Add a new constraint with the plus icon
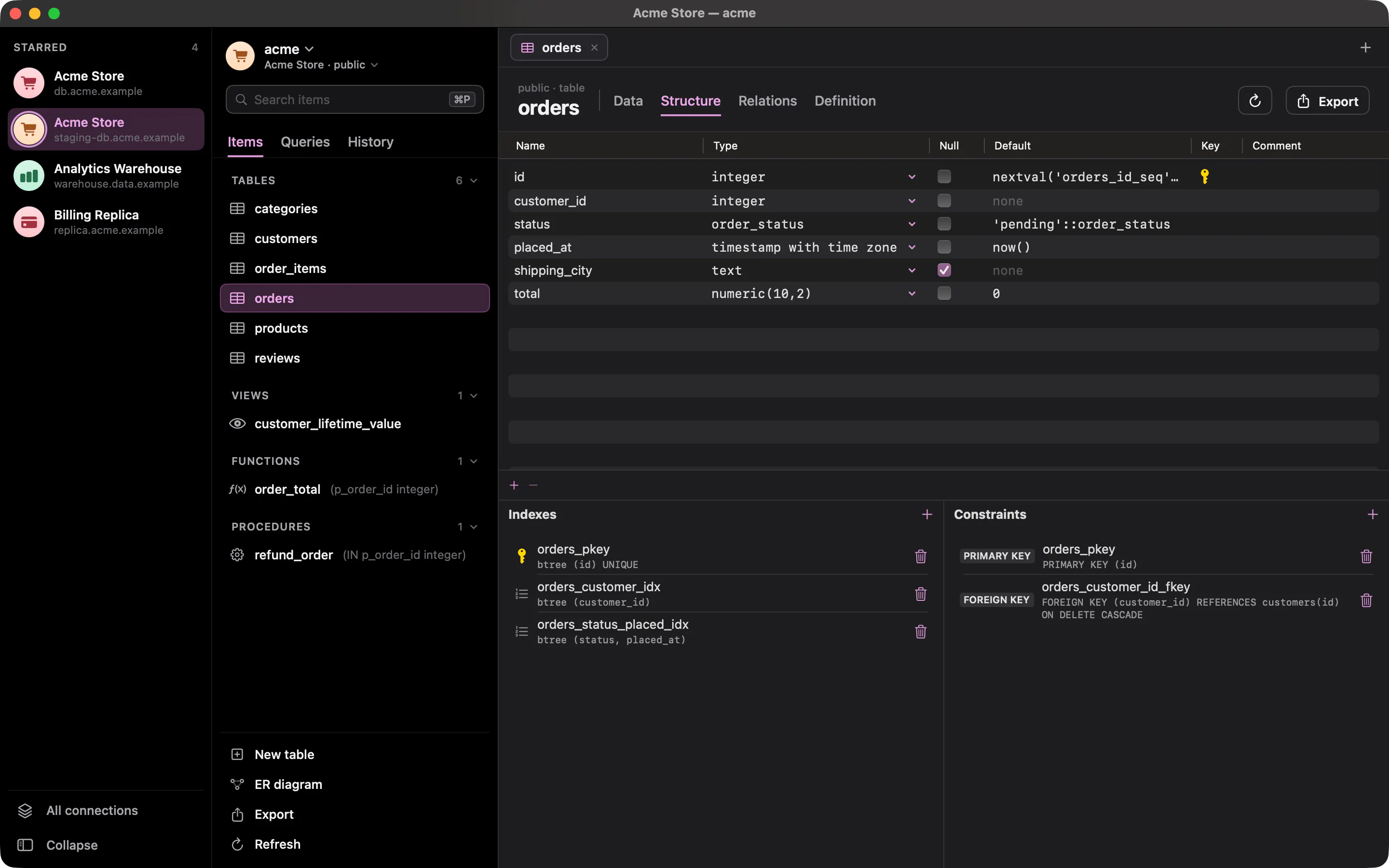This screenshot has width=1389, height=868. pyautogui.click(x=1372, y=515)
